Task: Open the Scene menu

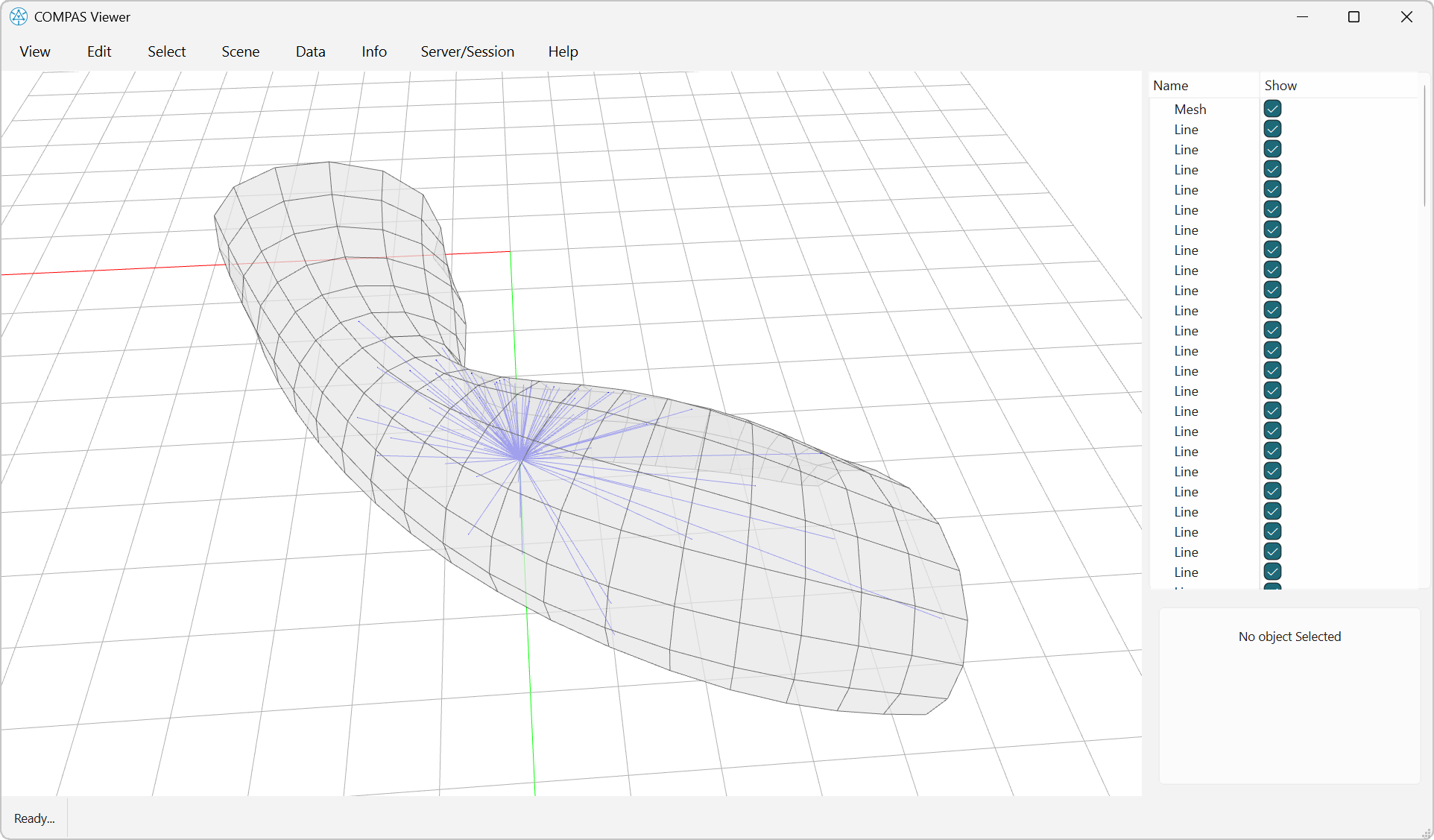Action: click(240, 51)
